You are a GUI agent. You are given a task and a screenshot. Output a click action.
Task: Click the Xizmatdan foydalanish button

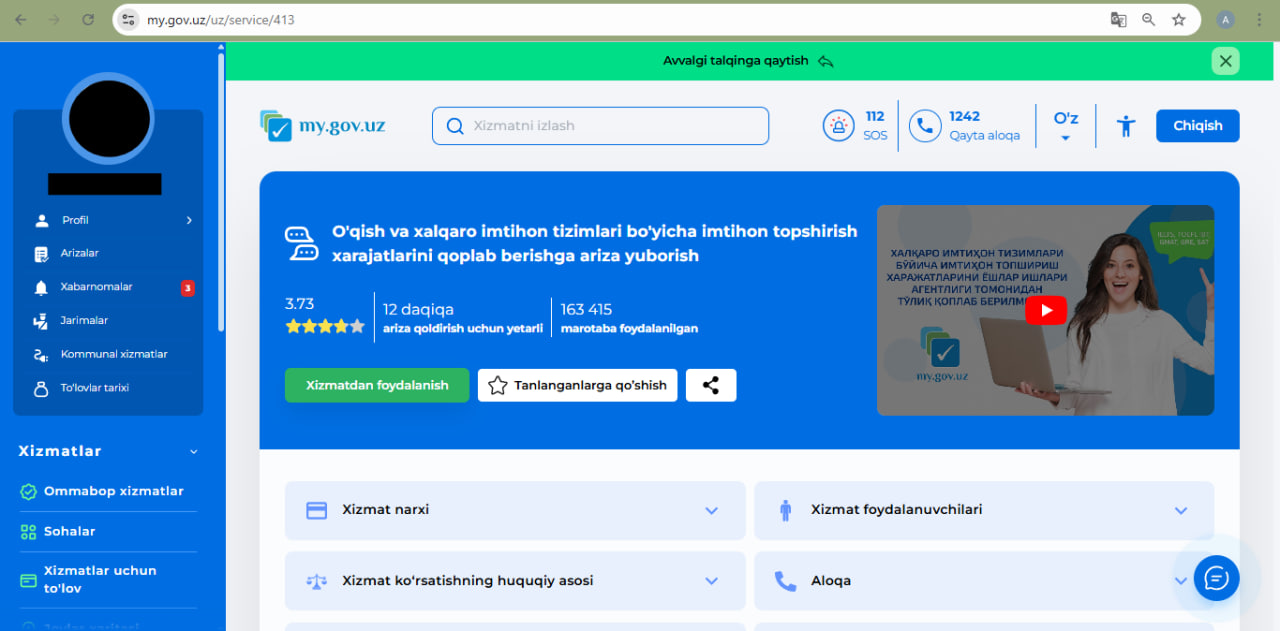pyautogui.click(x=377, y=385)
